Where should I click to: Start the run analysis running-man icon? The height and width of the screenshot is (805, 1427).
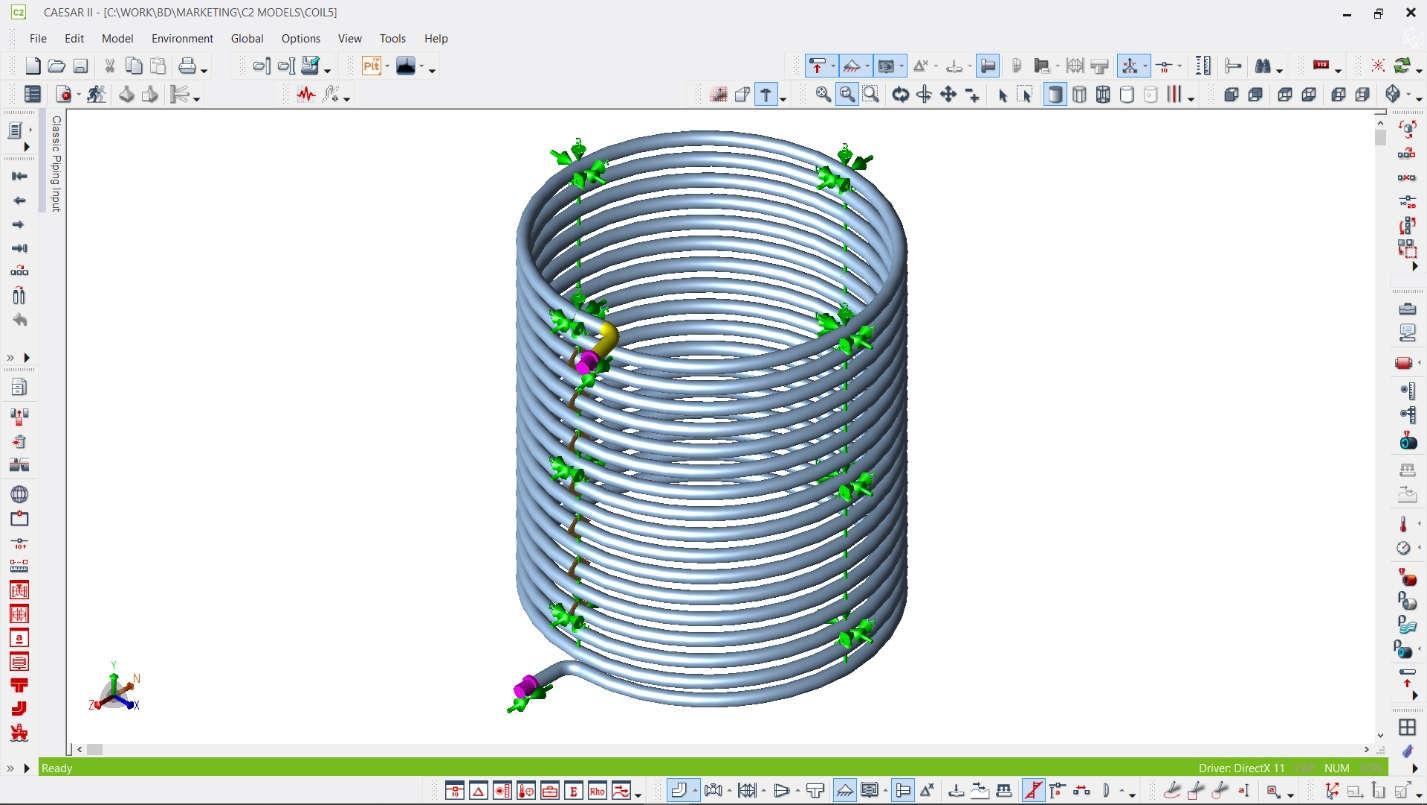coord(96,94)
